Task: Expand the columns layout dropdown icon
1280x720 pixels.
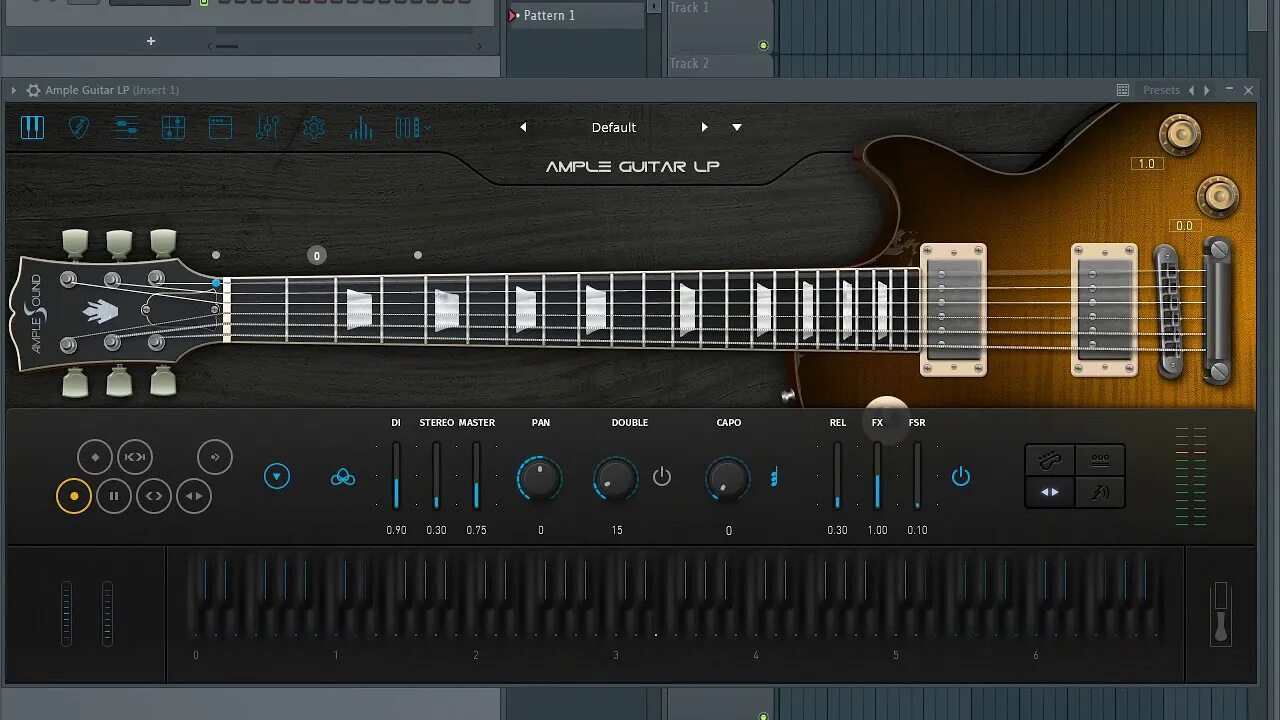Action: [x=412, y=127]
